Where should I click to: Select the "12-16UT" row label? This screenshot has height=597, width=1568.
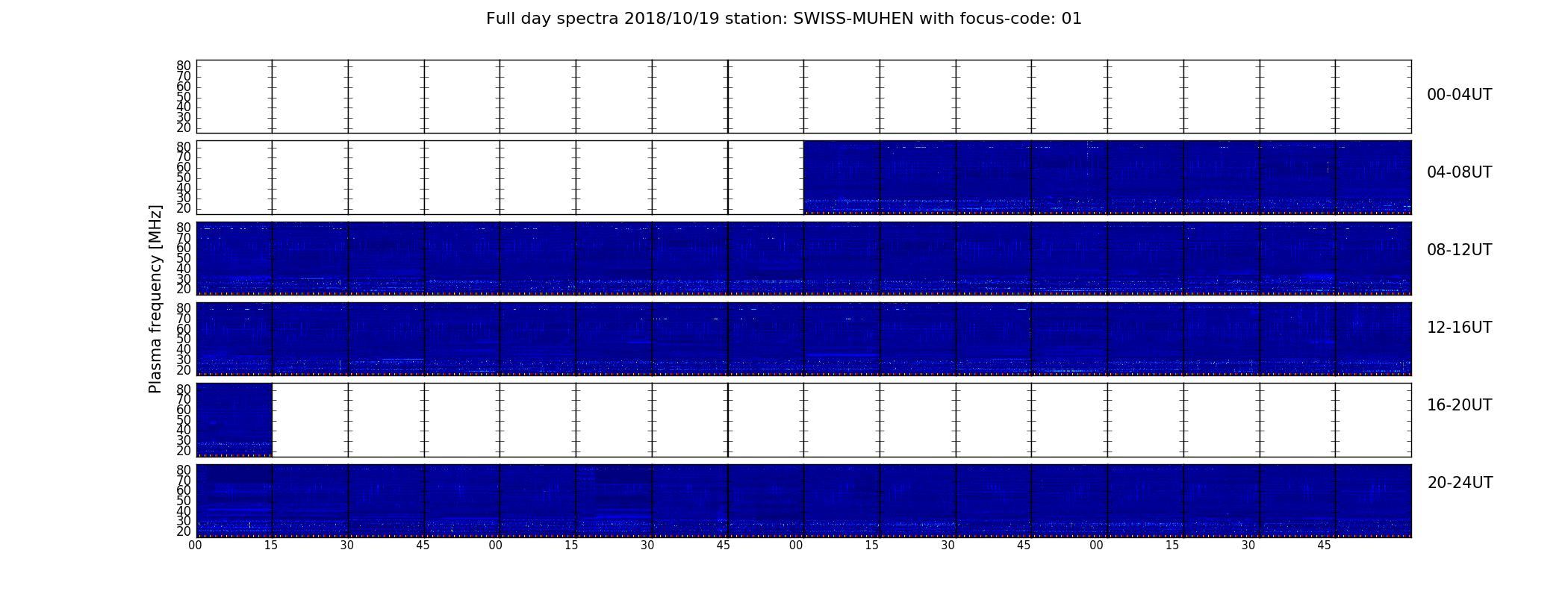tap(1459, 328)
